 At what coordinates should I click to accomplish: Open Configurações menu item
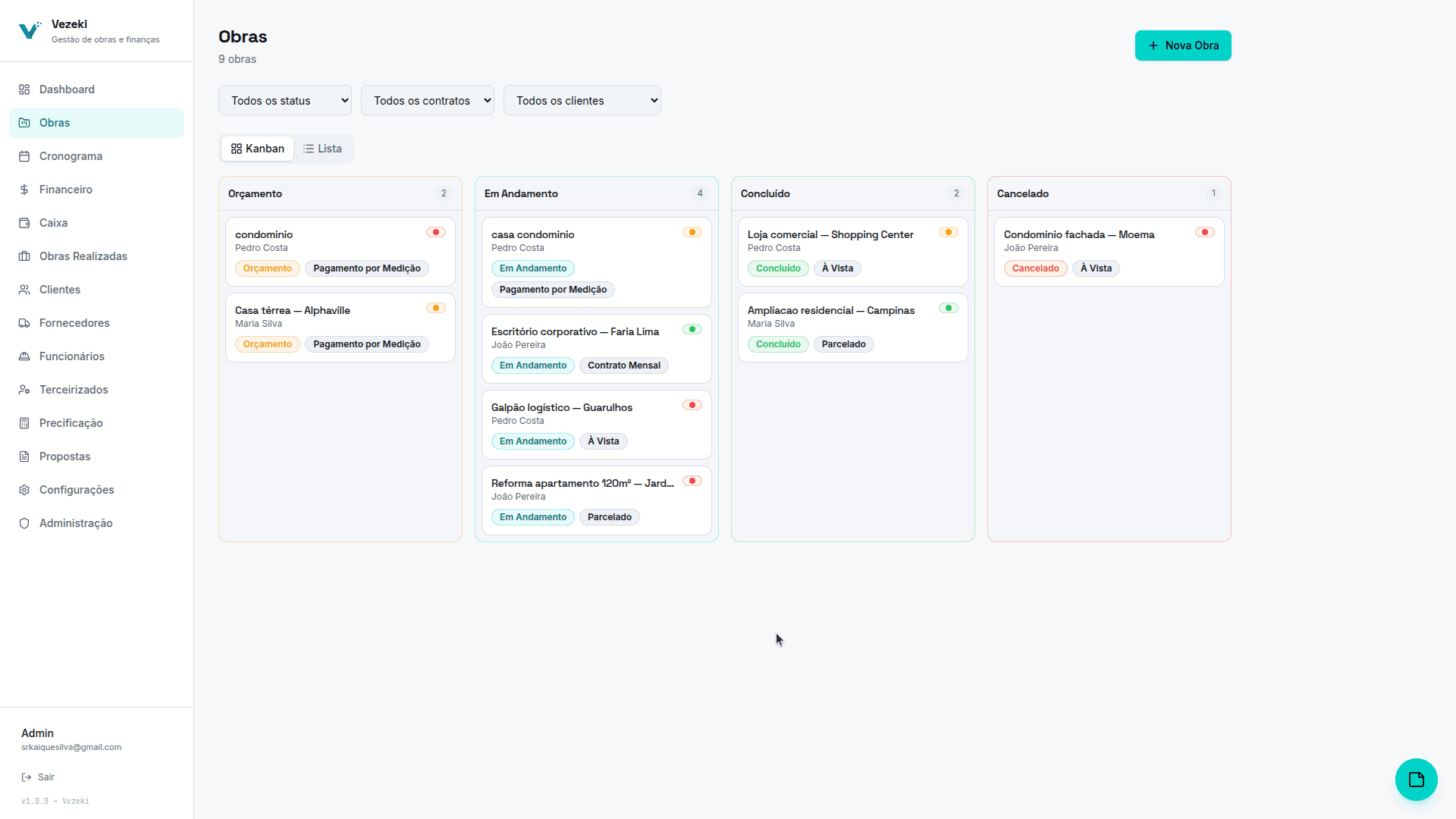[x=96, y=490]
